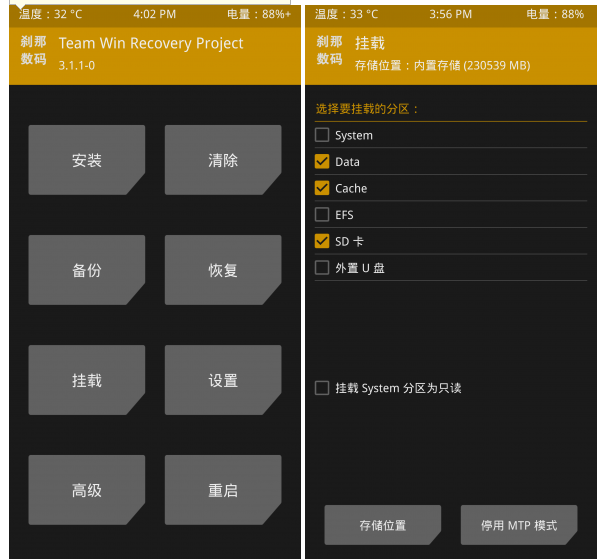Click the 温度：33 °C status text

[346, 14]
